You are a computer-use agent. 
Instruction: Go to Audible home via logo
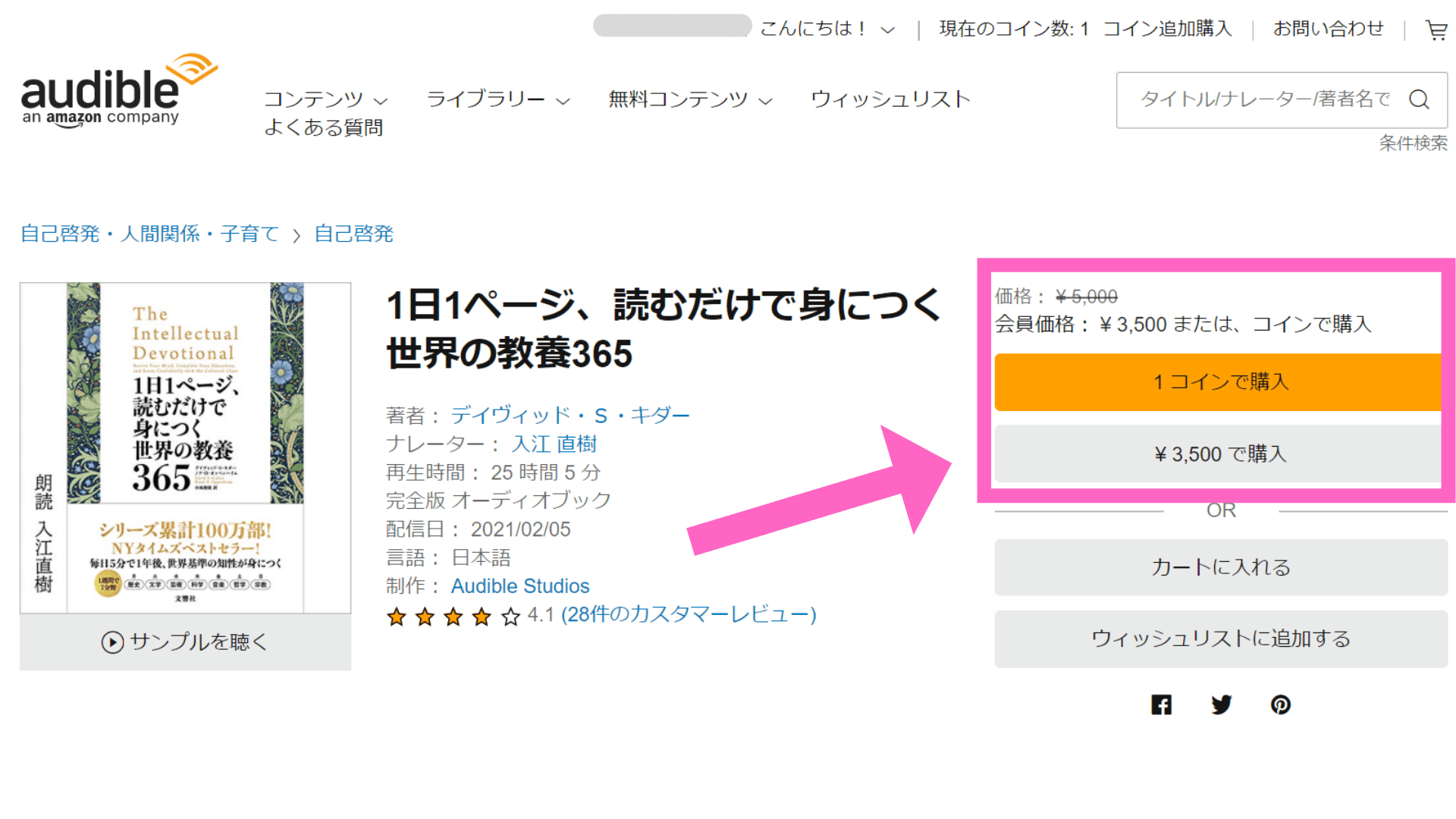119,90
